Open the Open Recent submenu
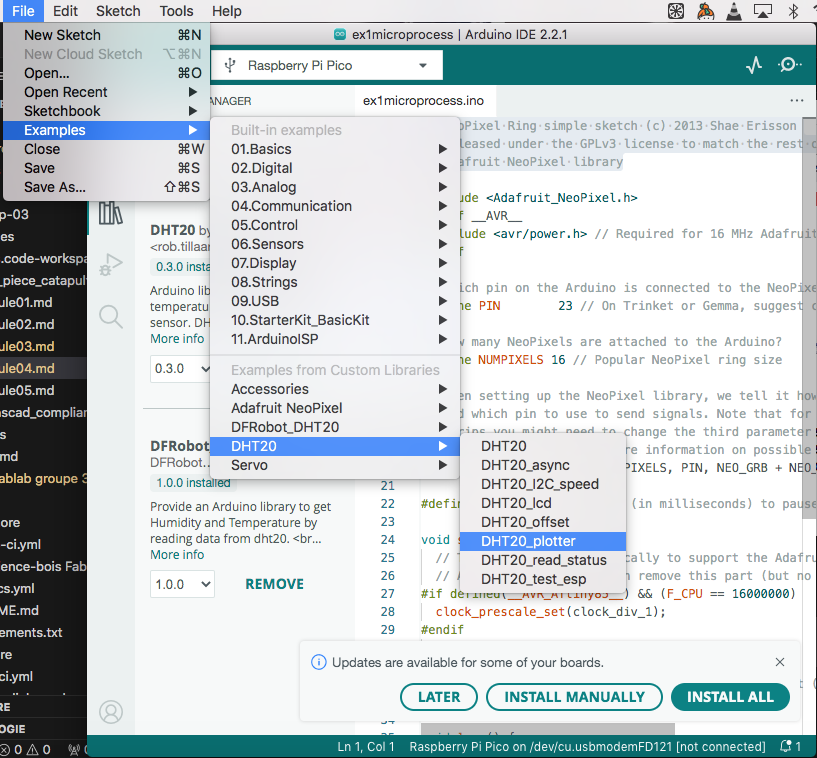 106,92
